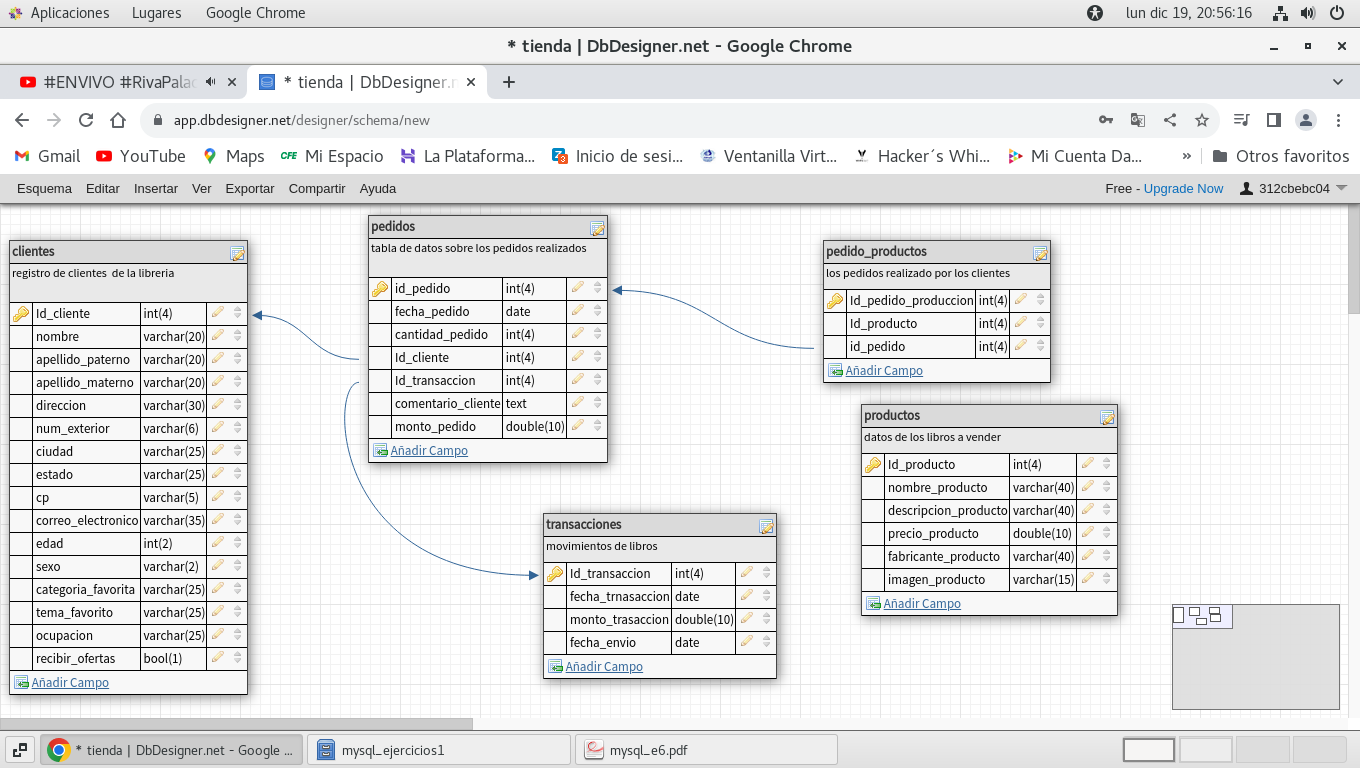1360x768 pixels.
Task: Toggle Chrome side panel button
Action: (x=1273, y=120)
